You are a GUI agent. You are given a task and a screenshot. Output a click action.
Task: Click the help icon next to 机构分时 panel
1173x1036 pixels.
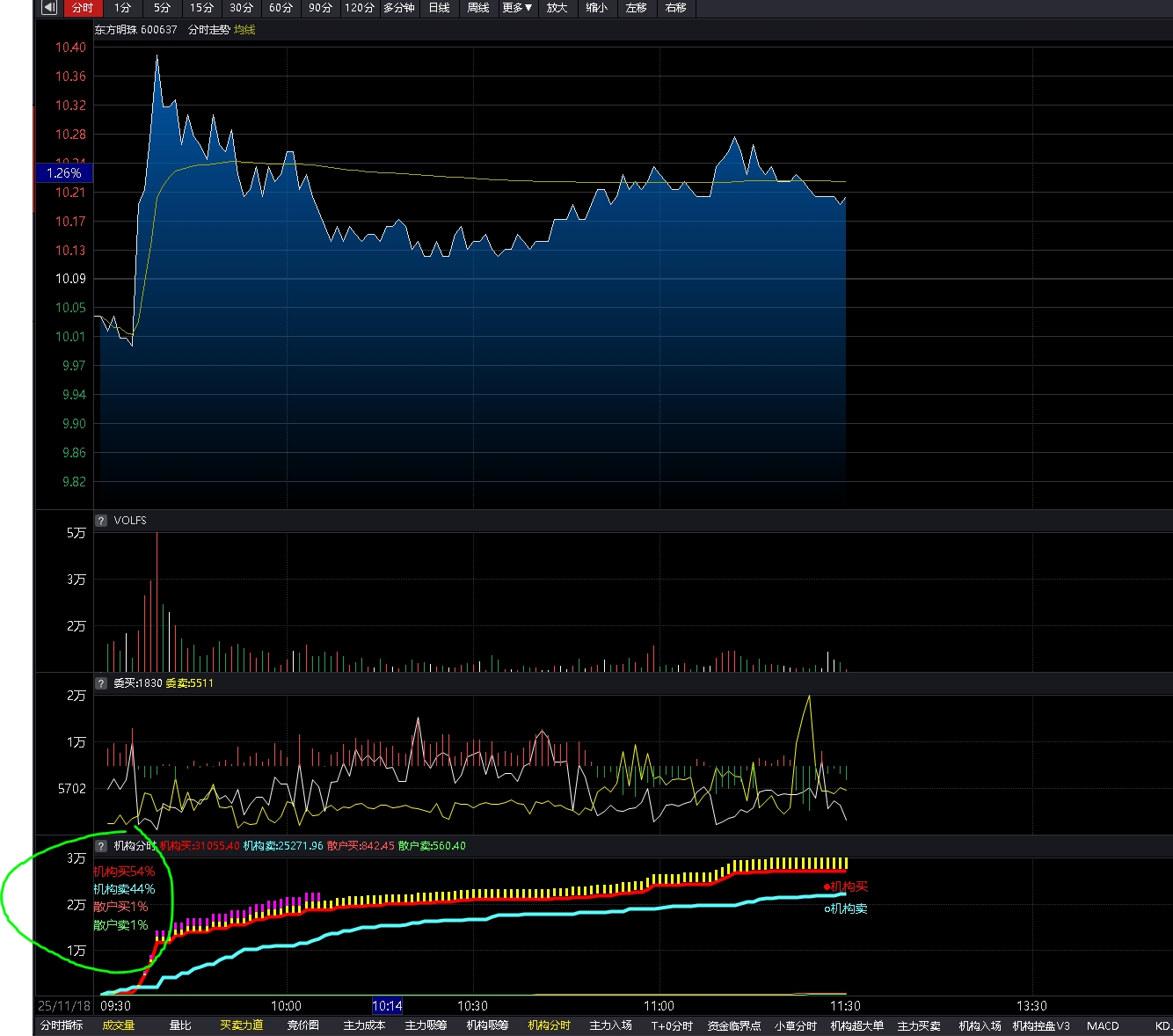(101, 846)
